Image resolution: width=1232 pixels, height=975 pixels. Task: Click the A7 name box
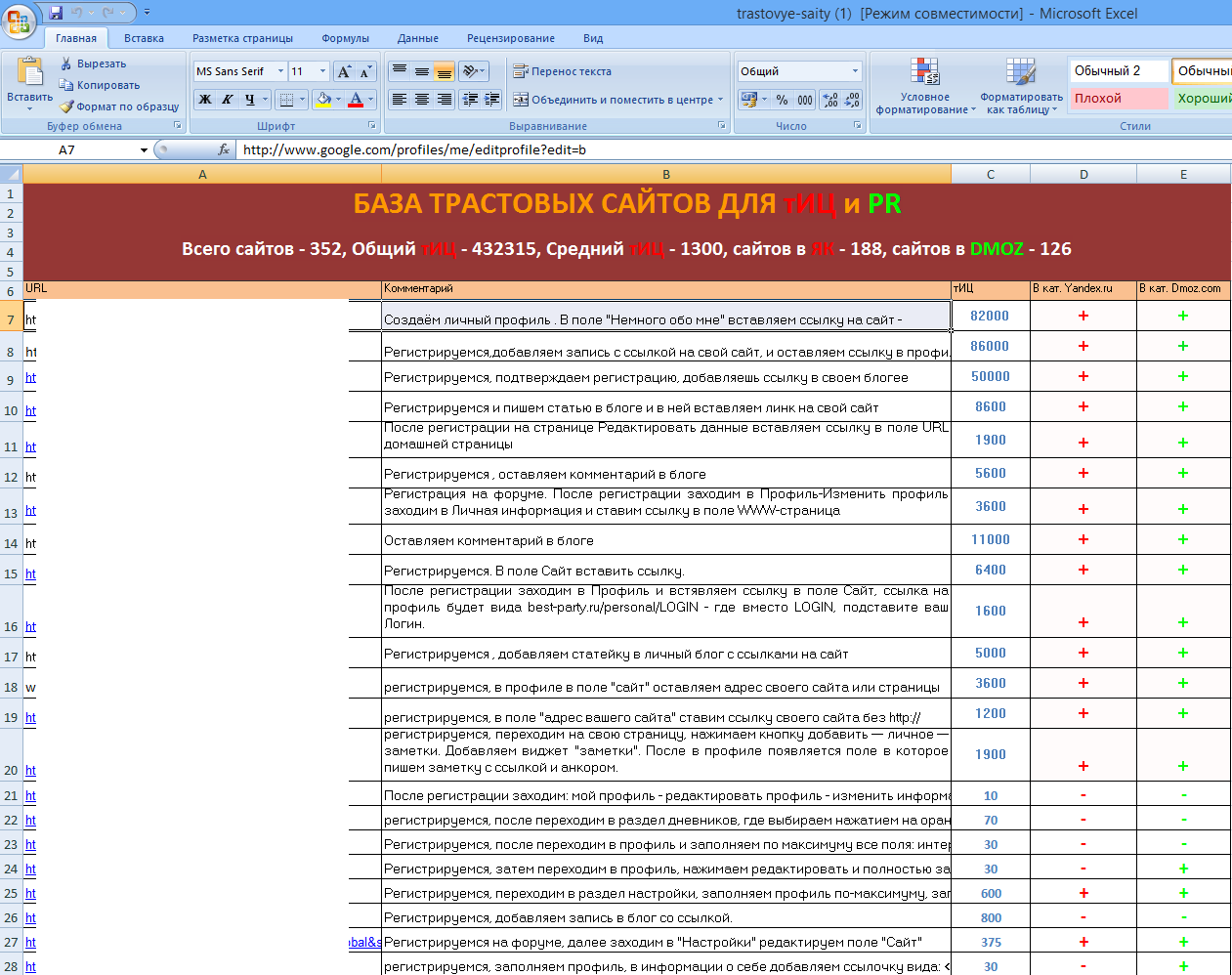point(68,149)
